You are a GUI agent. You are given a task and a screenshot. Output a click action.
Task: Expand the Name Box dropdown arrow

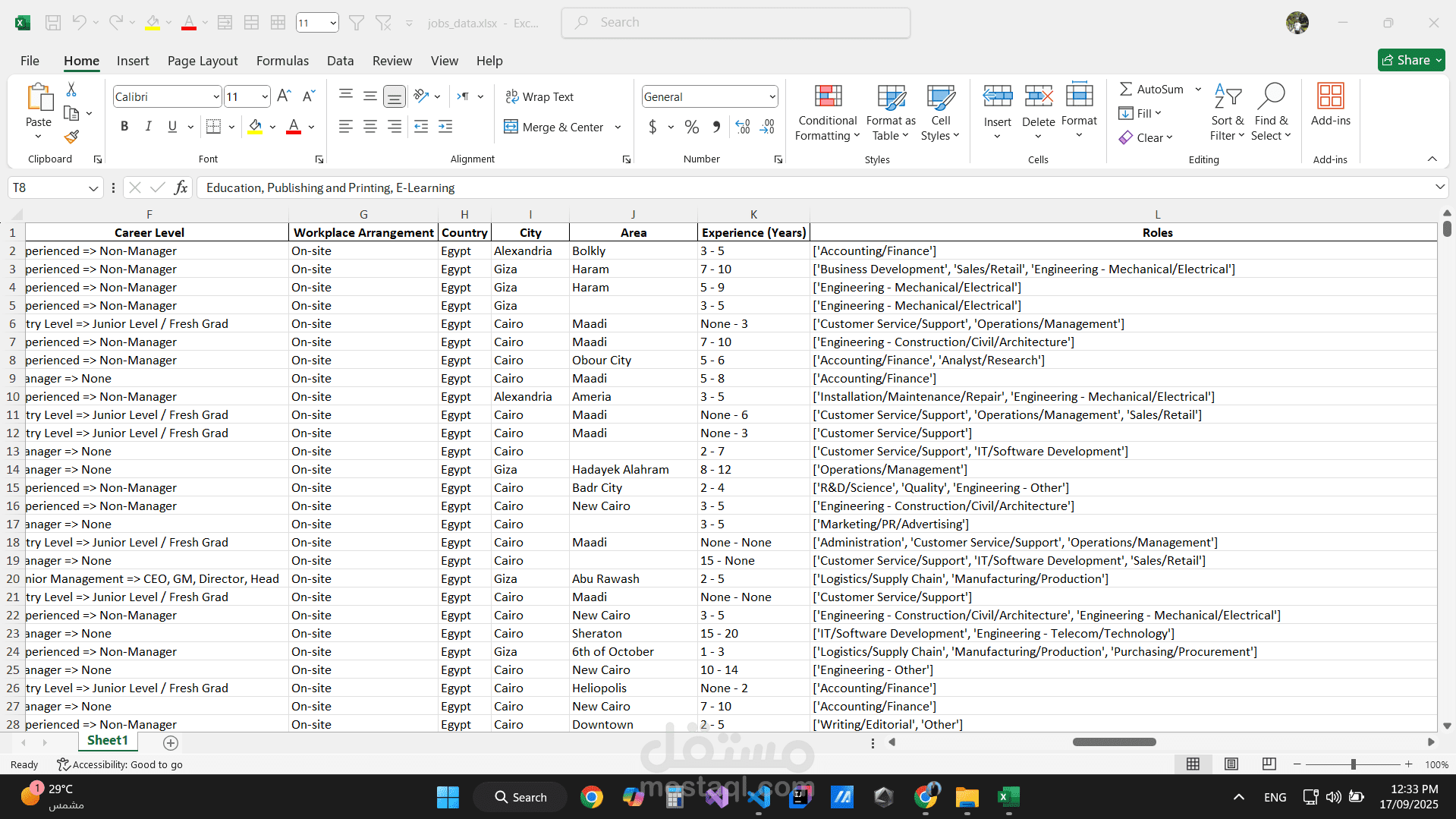tap(93, 188)
